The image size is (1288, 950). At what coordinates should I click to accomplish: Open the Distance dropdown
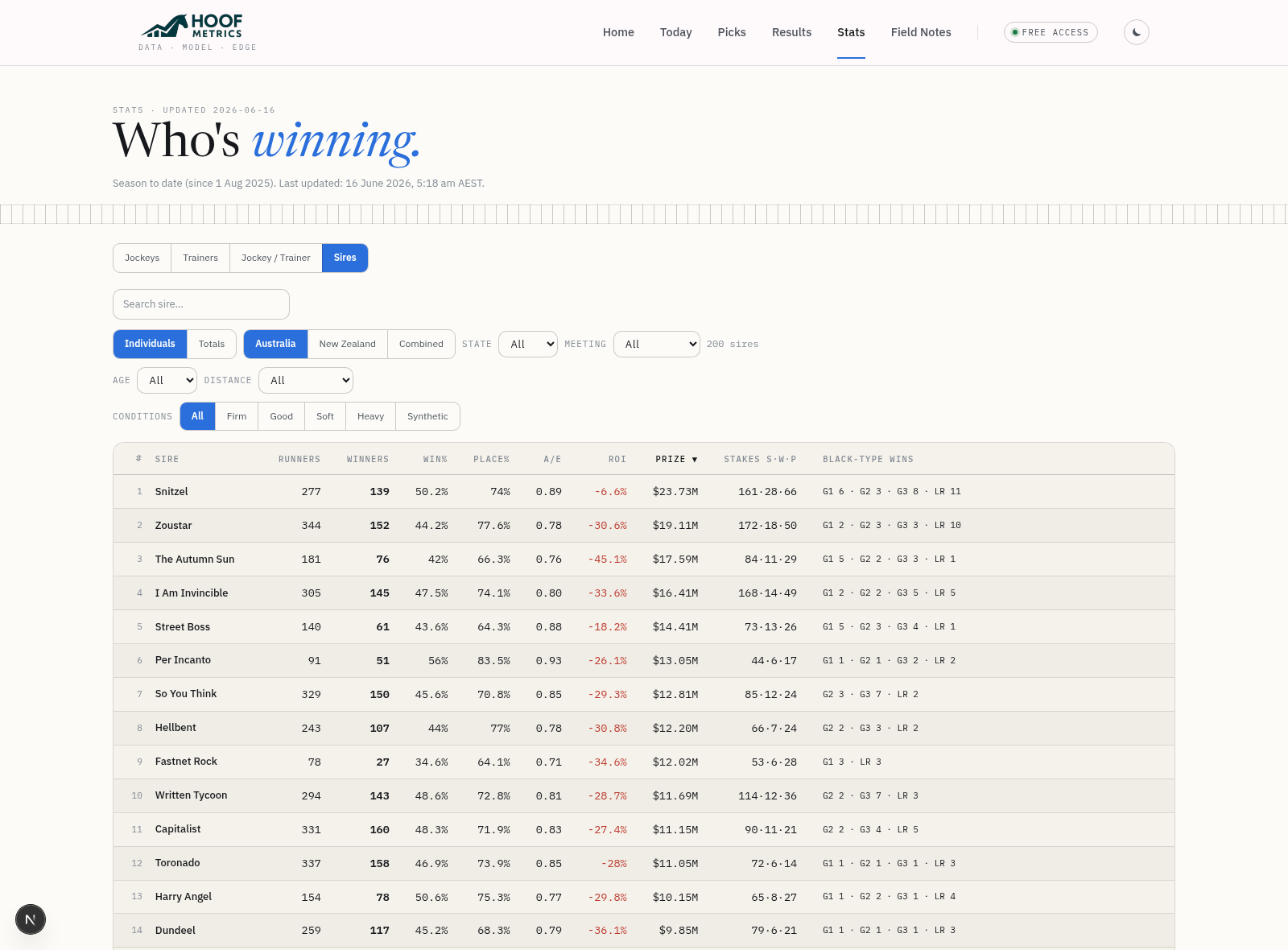[306, 380]
